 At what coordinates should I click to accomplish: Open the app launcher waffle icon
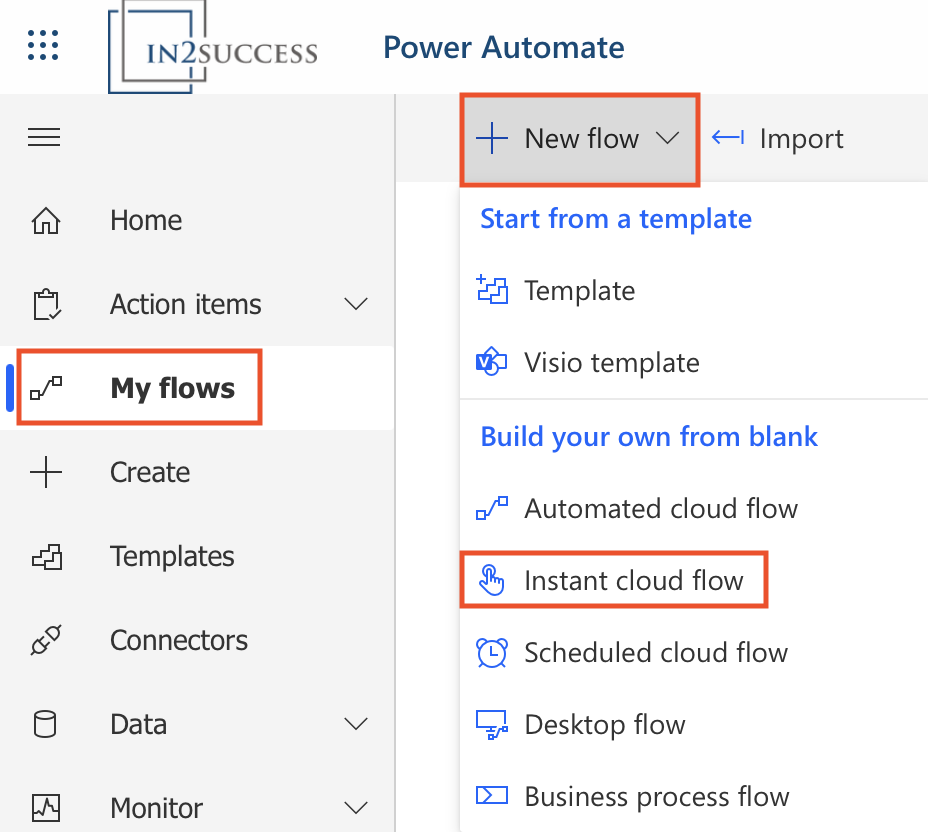click(43, 45)
